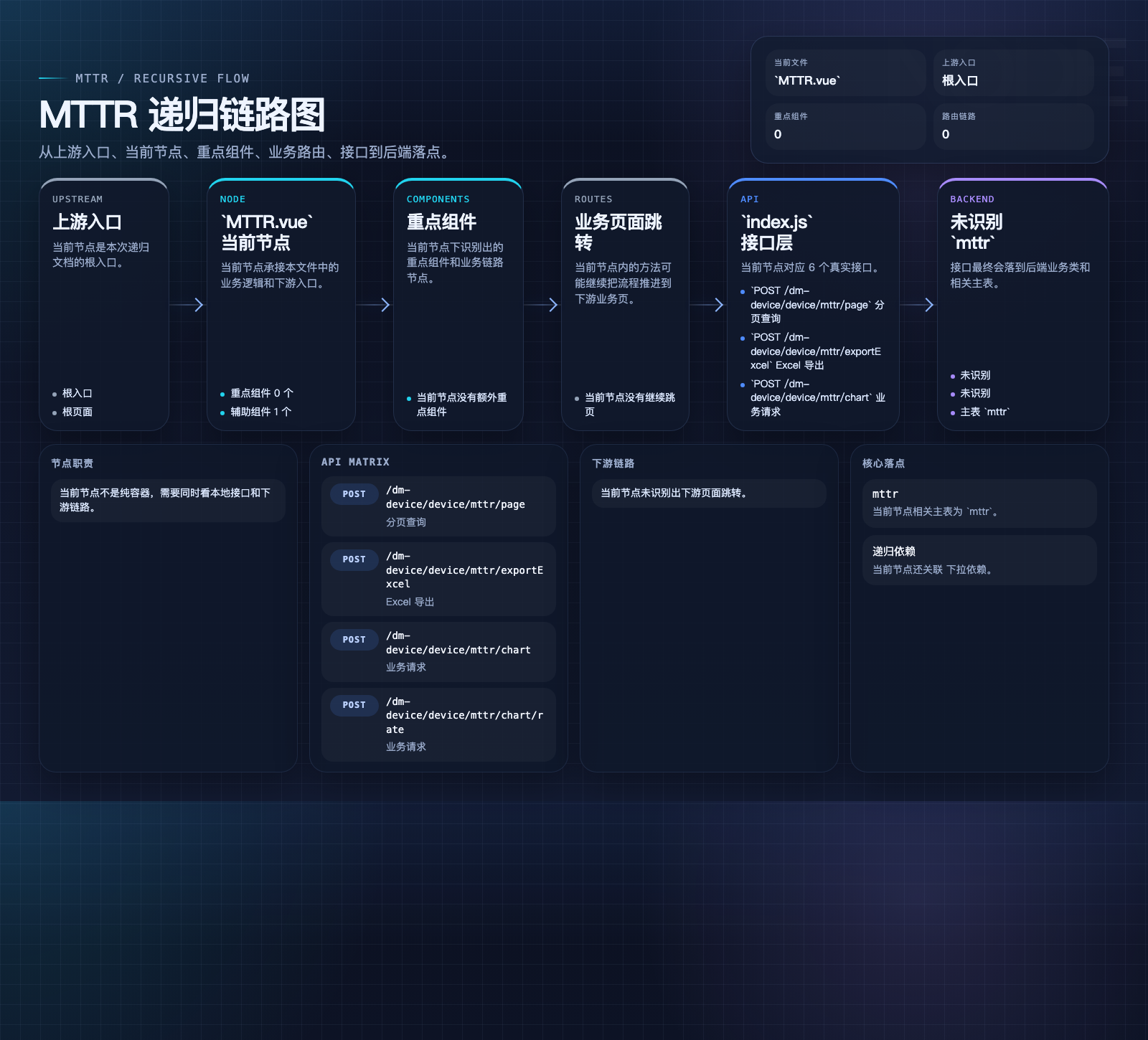1148x1040 pixels.
Task: Click the '辅助组件 1 个' bullet
Action: [256, 412]
